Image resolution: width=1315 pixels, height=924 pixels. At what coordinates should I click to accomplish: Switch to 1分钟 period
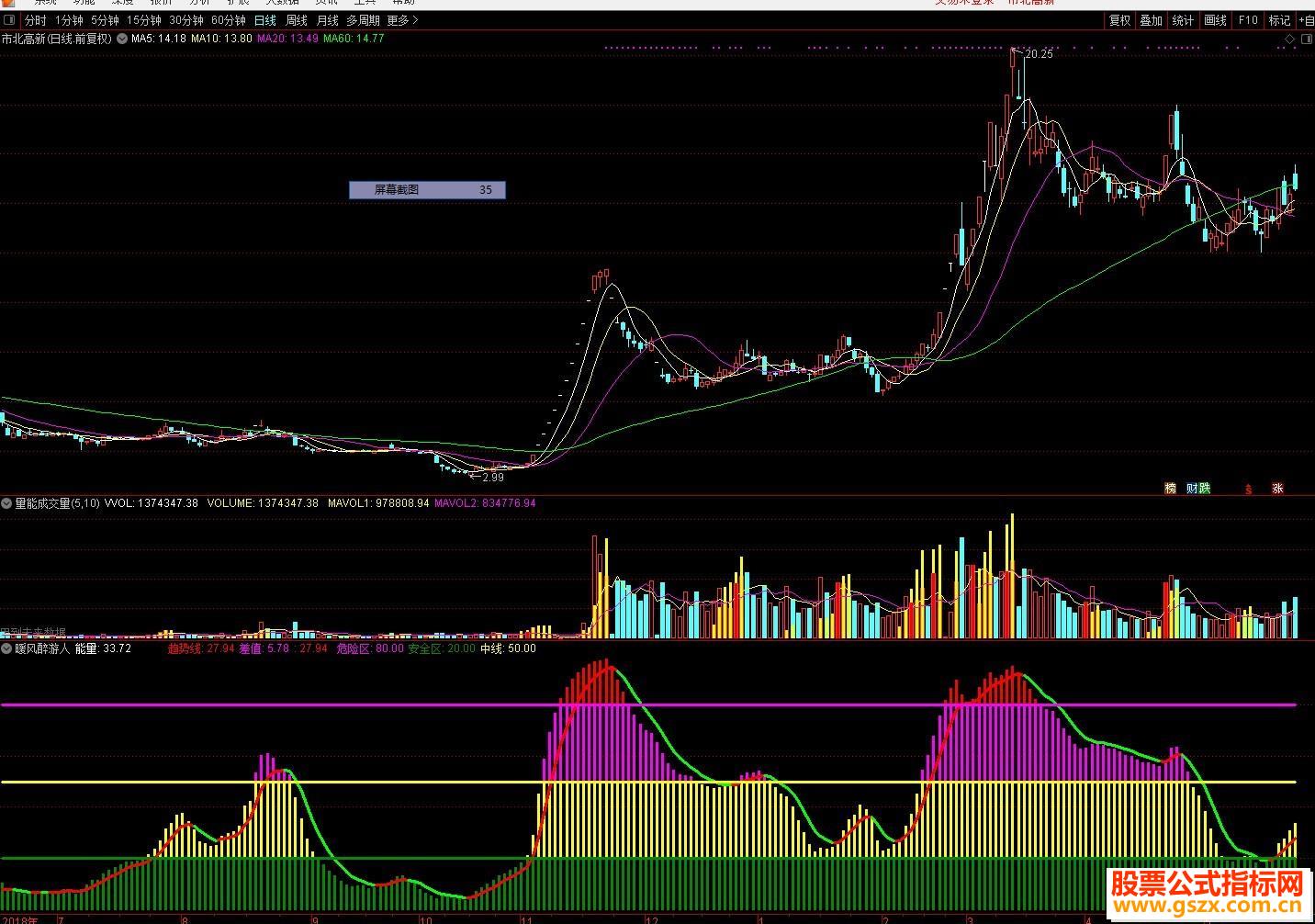coord(69,20)
